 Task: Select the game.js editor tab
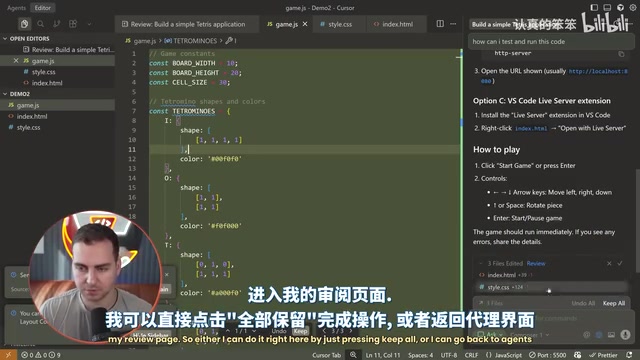287,24
